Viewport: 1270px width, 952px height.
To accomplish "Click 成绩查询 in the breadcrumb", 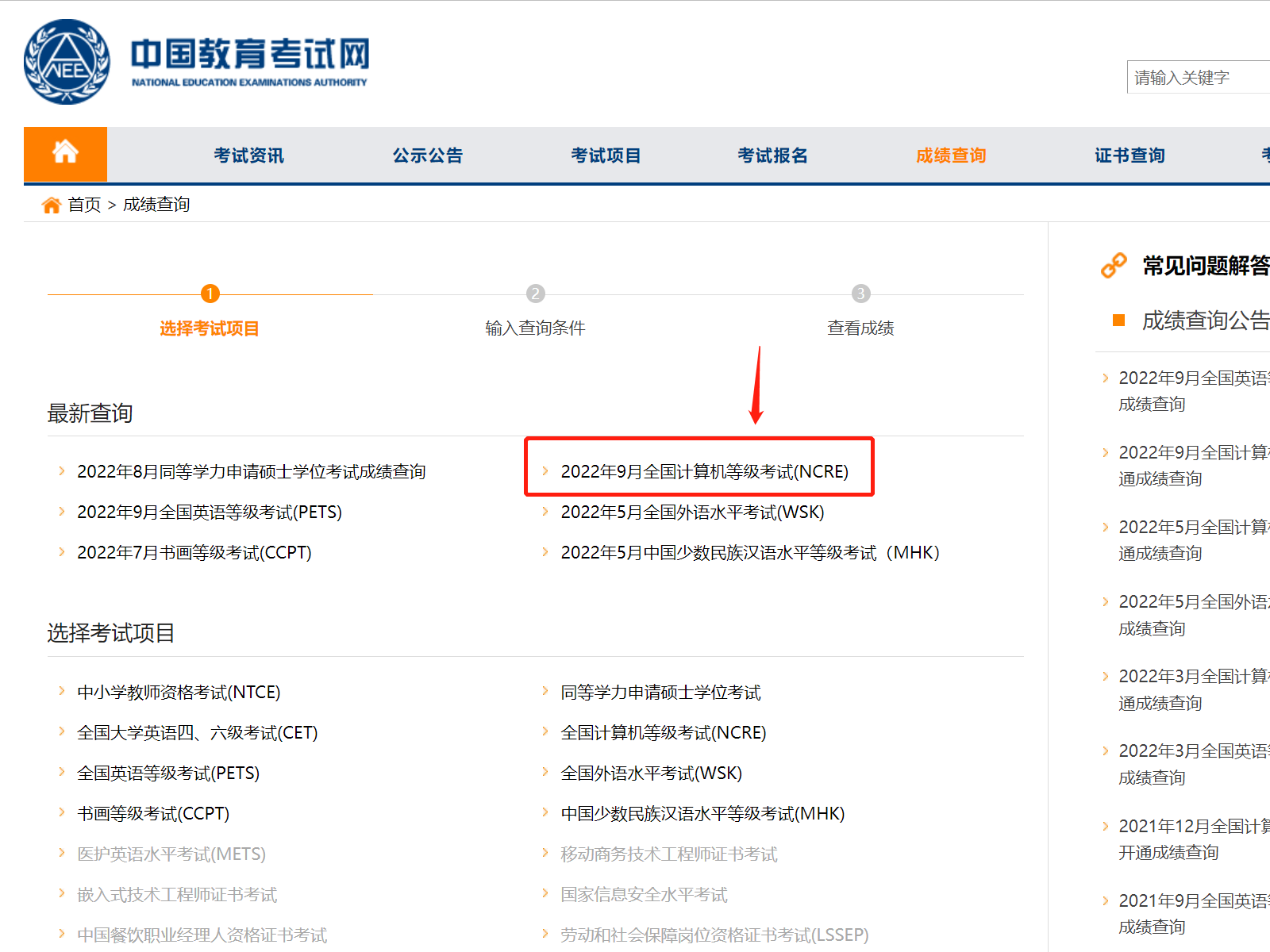I will (x=156, y=205).
